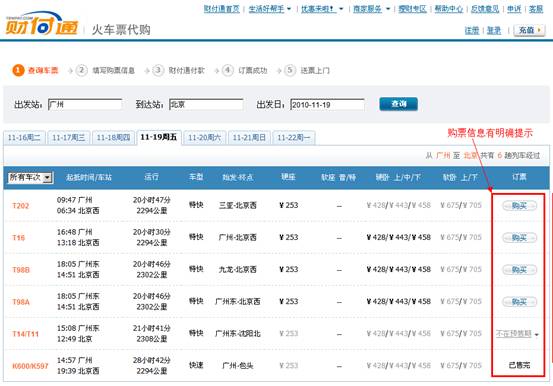Click 已售完 text for K600/K597
553x386 pixels.
coord(519,366)
